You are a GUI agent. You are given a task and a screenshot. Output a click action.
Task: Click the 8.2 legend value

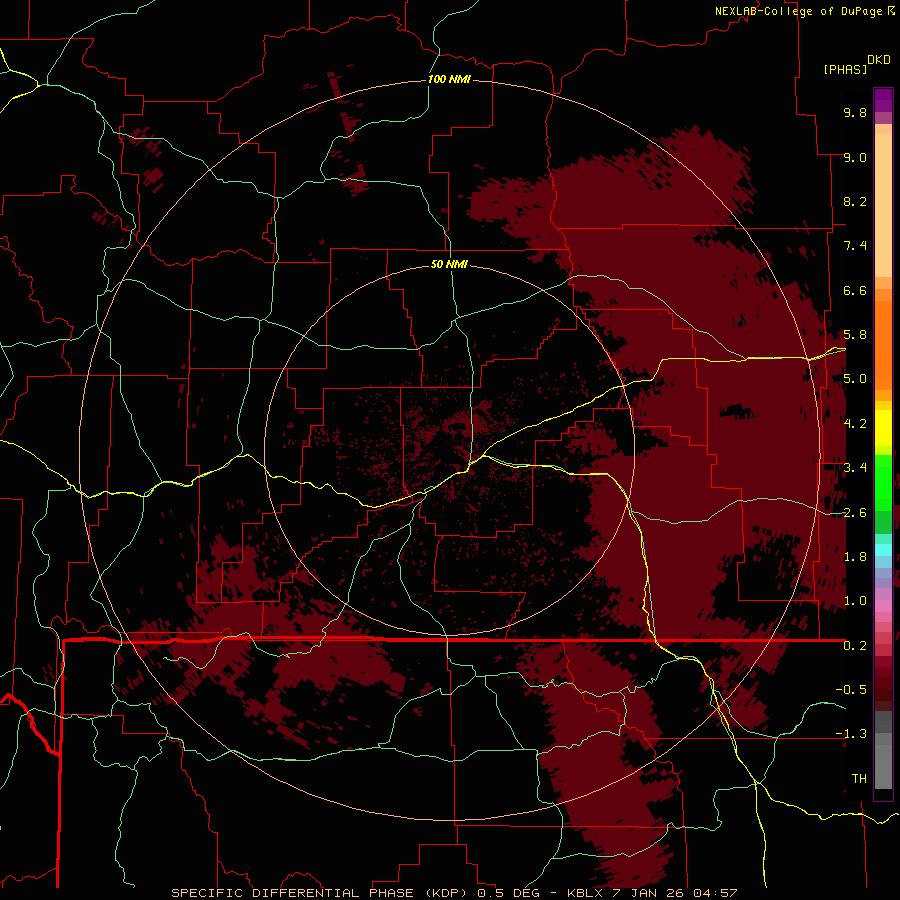(855, 201)
